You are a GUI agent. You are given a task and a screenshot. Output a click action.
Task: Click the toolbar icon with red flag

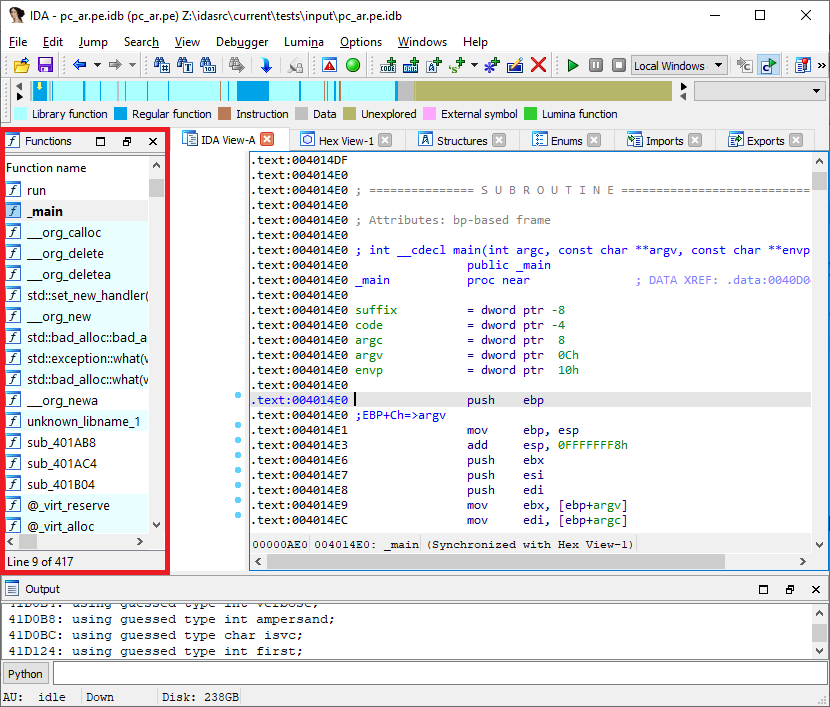point(802,65)
